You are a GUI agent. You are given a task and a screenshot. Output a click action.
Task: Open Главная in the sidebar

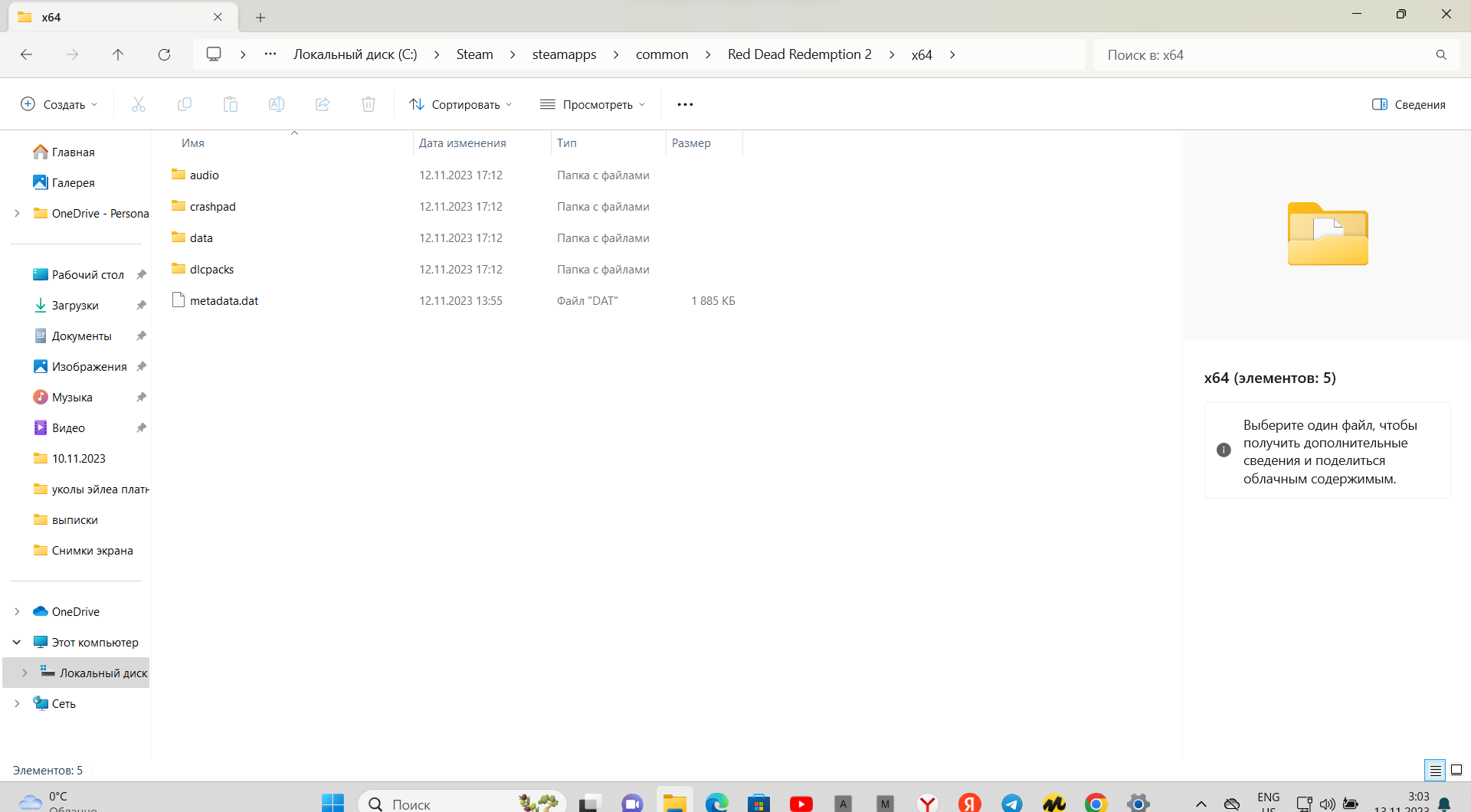[x=73, y=152]
